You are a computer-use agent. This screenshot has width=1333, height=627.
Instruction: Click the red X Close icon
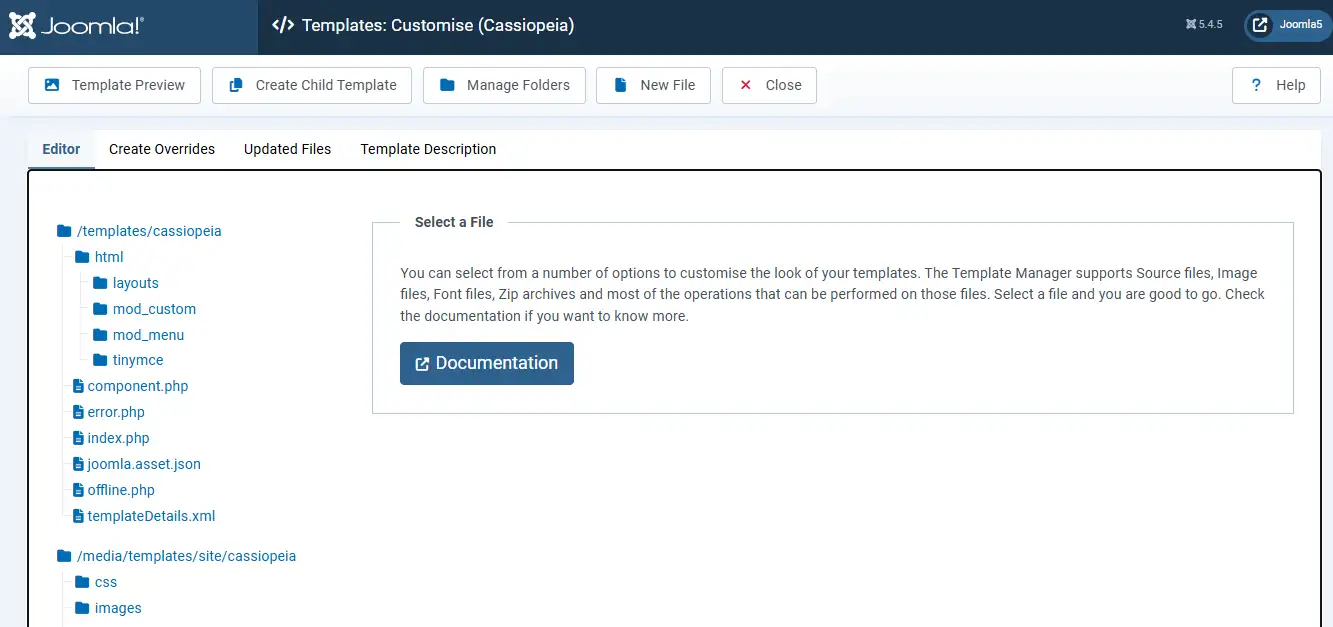click(745, 85)
